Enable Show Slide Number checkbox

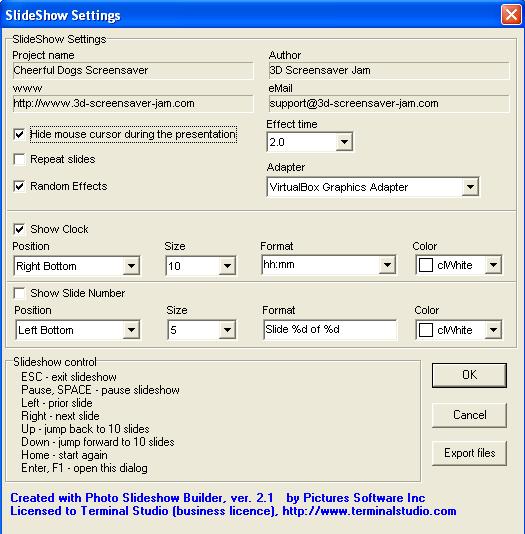coord(19,293)
